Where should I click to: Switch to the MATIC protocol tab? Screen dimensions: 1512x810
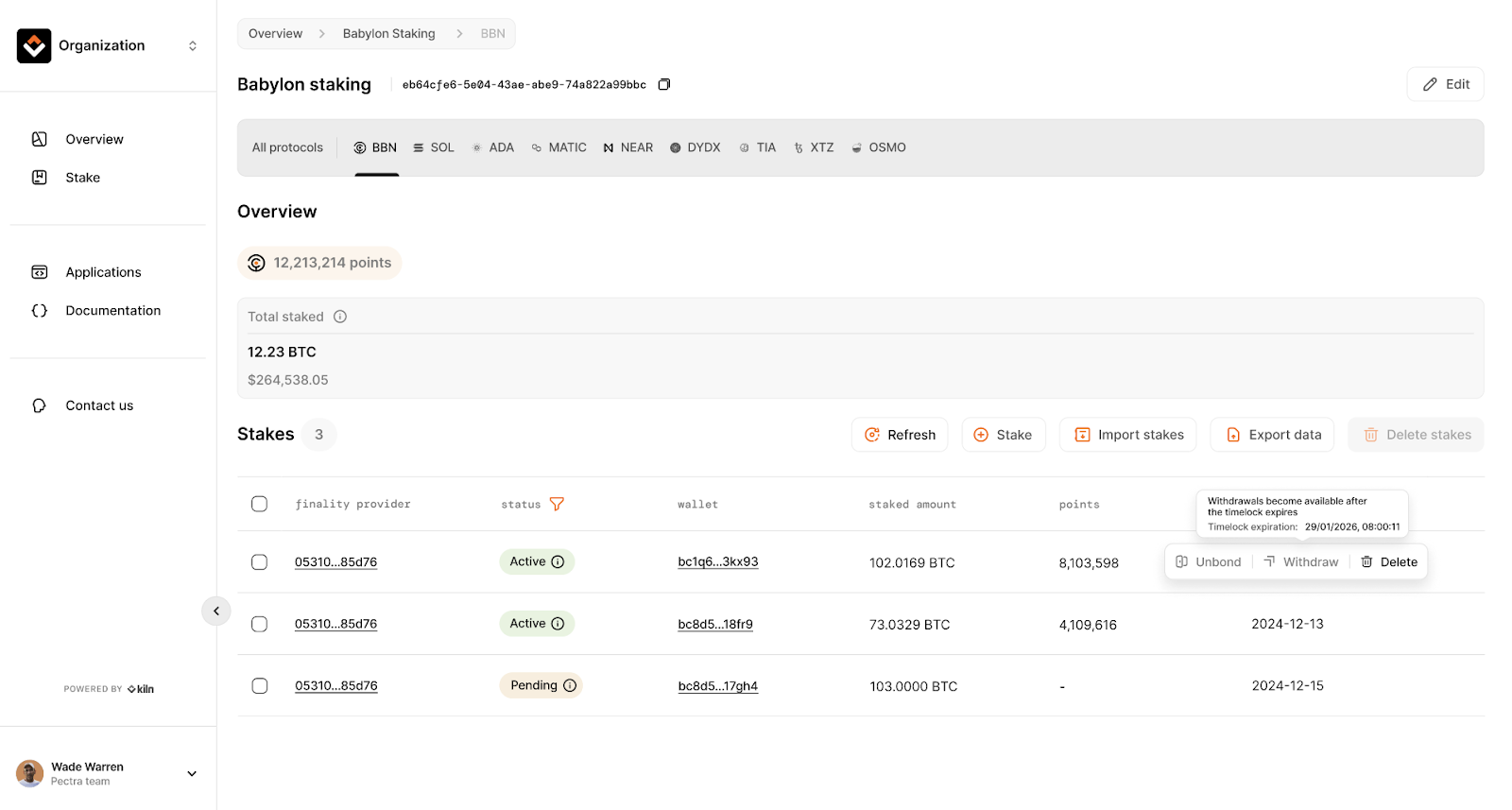[558, 147]
